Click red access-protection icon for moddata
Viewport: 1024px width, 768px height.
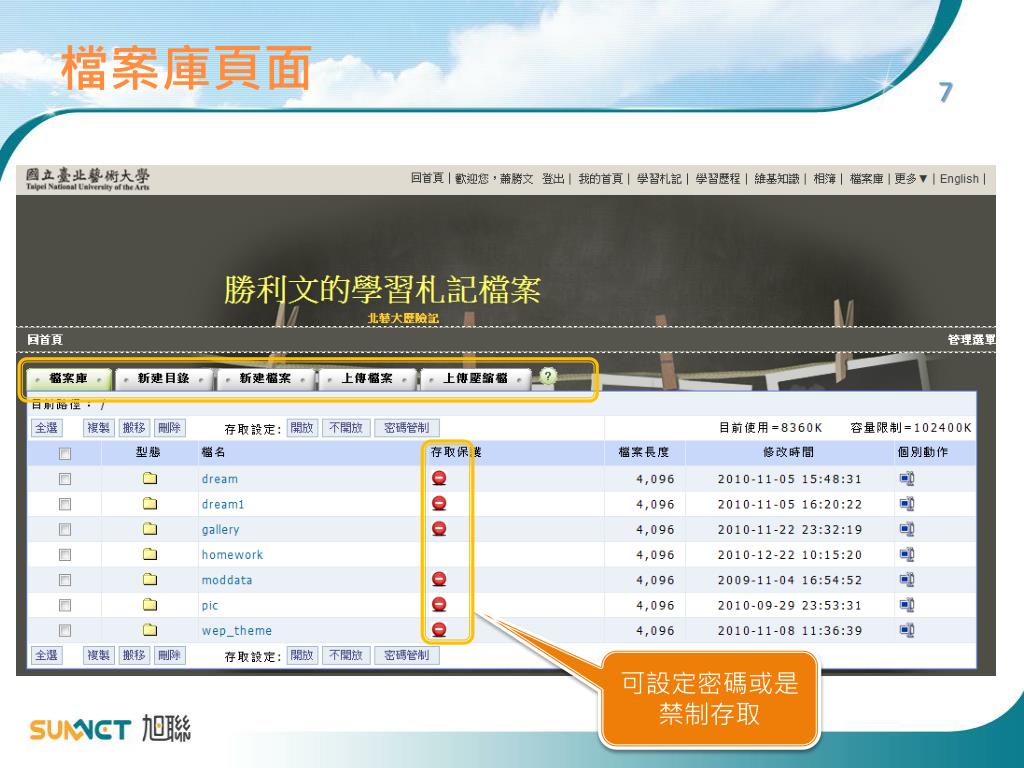pos(440,579)
